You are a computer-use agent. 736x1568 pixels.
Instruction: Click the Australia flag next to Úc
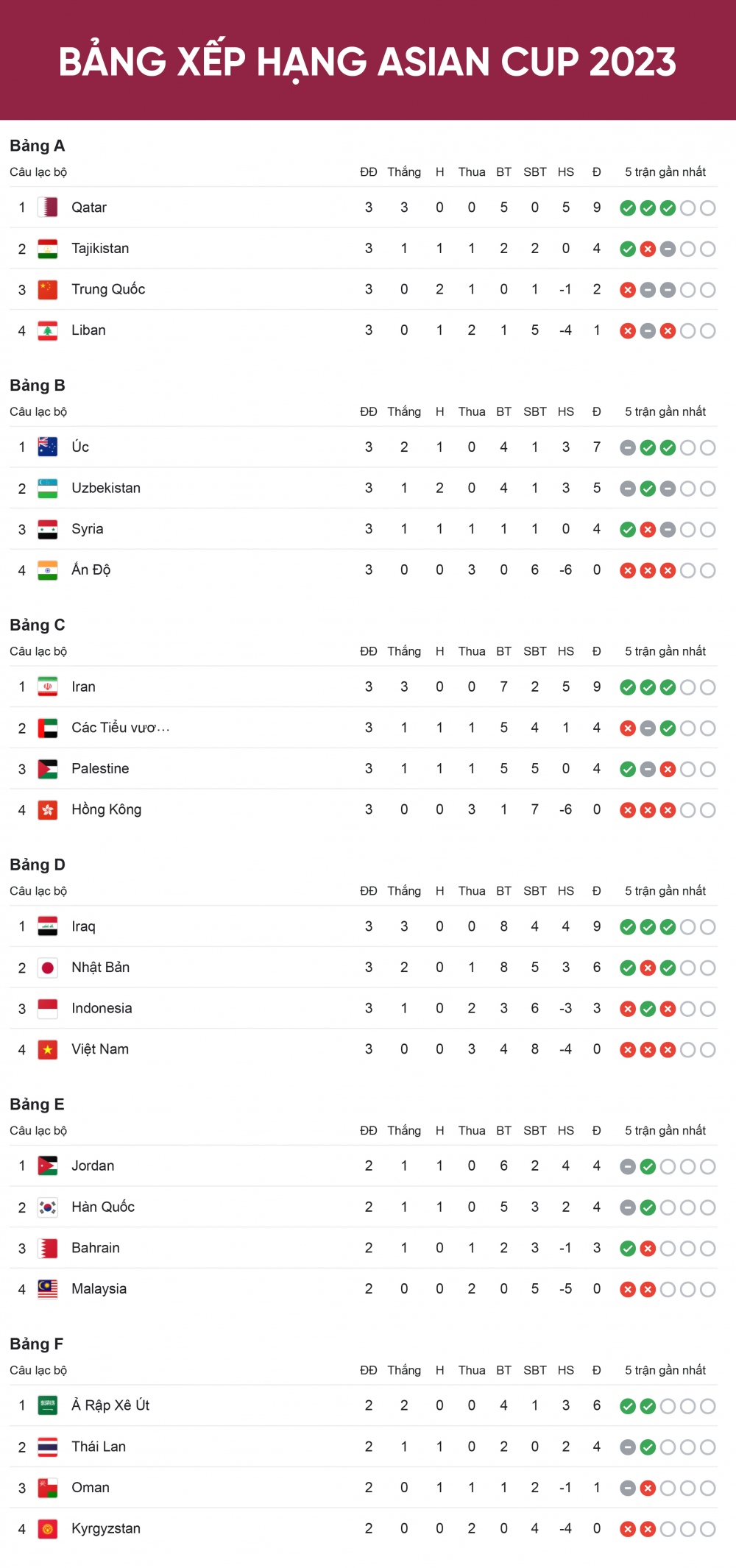(x=48, y=447)
